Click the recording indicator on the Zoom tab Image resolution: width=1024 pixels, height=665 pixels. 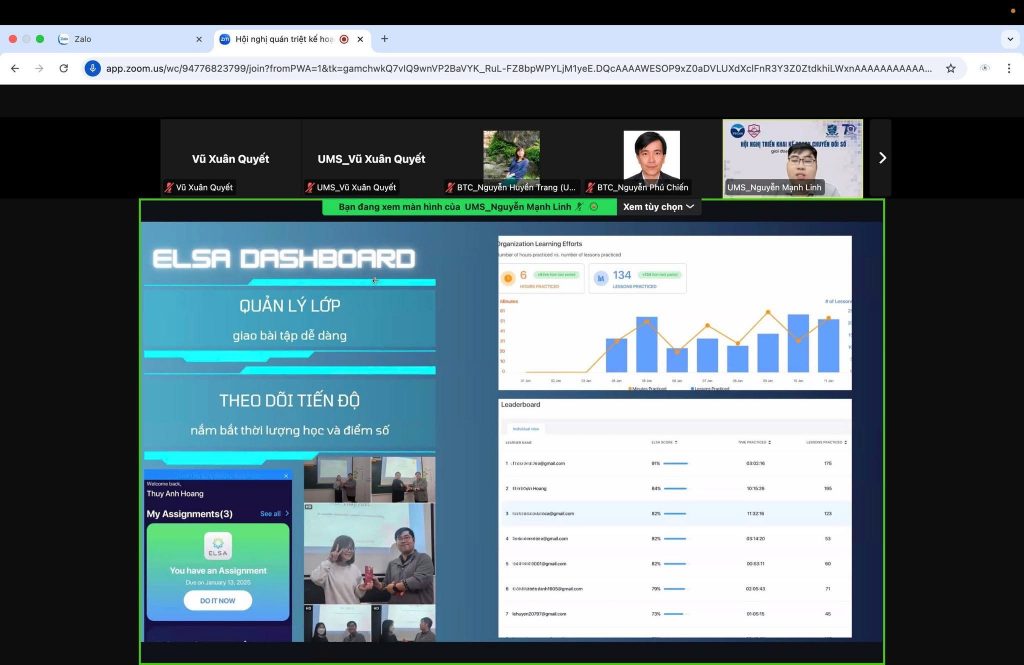[x=344, y=39]
